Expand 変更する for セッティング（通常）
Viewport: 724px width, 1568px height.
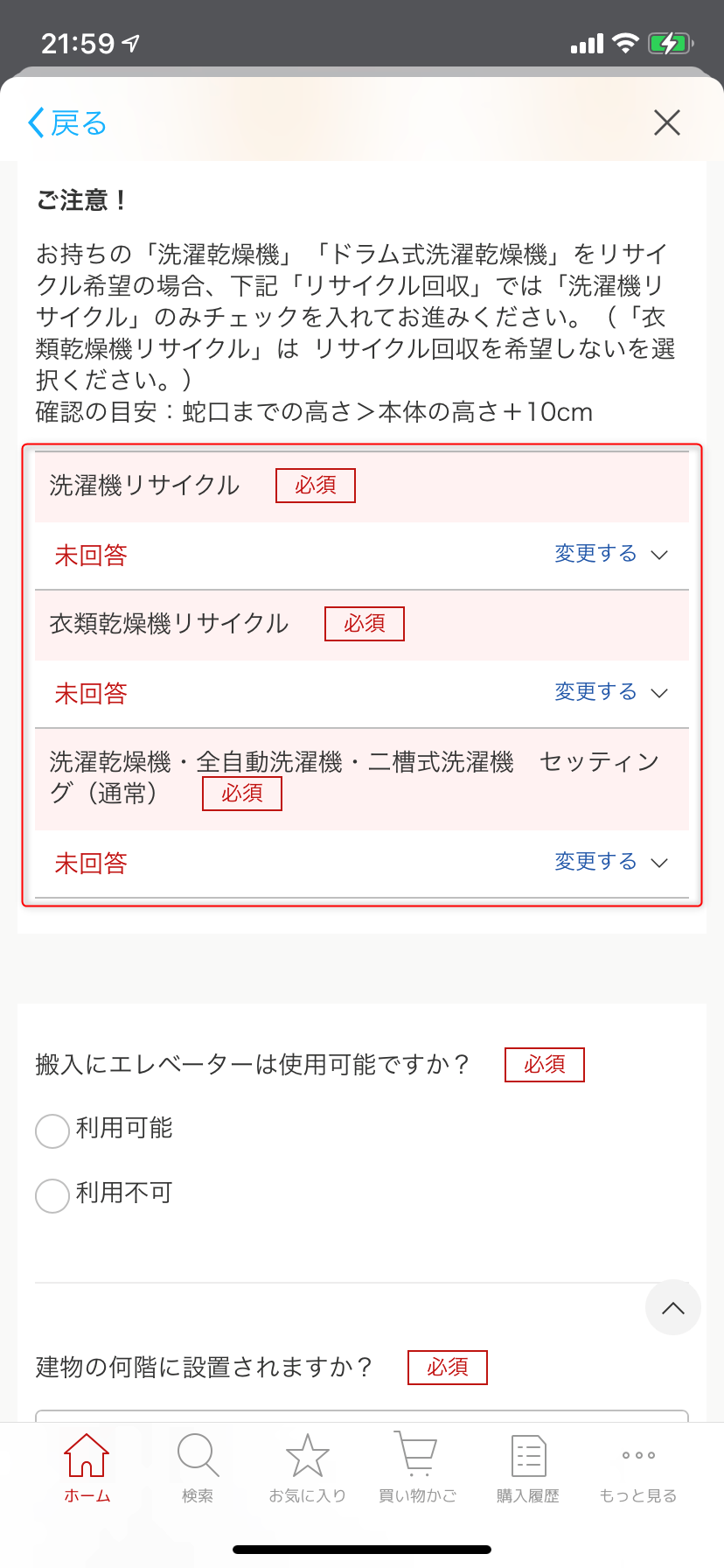pyautogui.click(x=611, y=862)
